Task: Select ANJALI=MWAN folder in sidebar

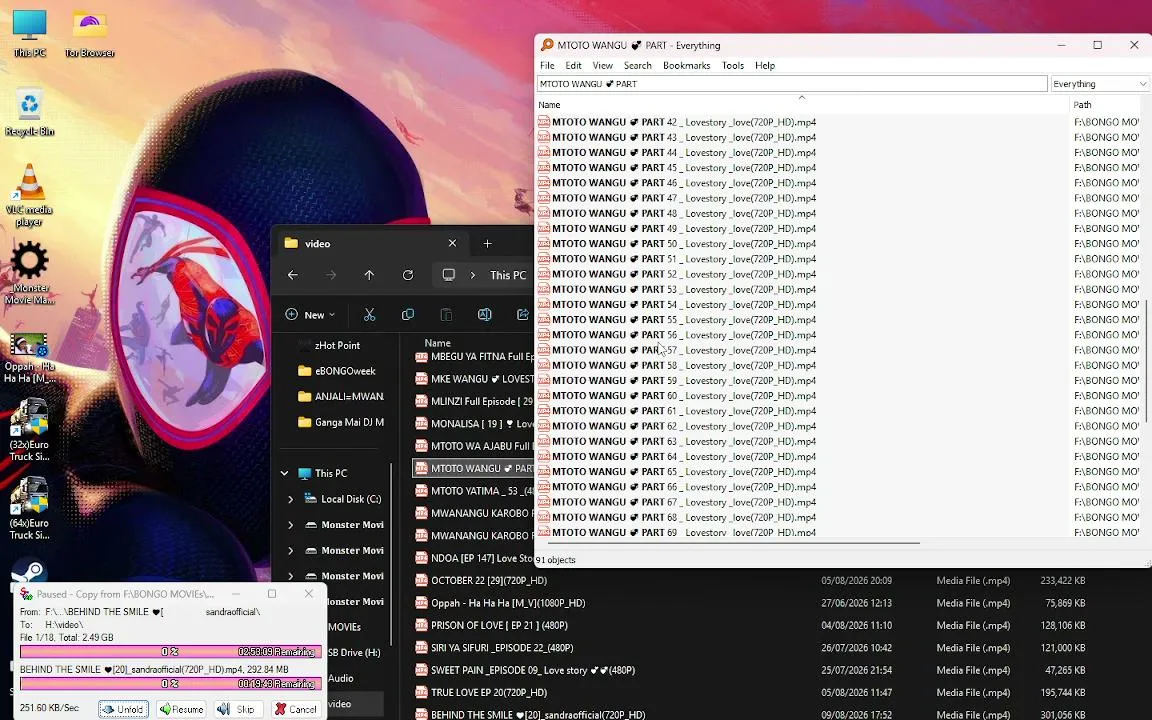Action: point(341,397)
